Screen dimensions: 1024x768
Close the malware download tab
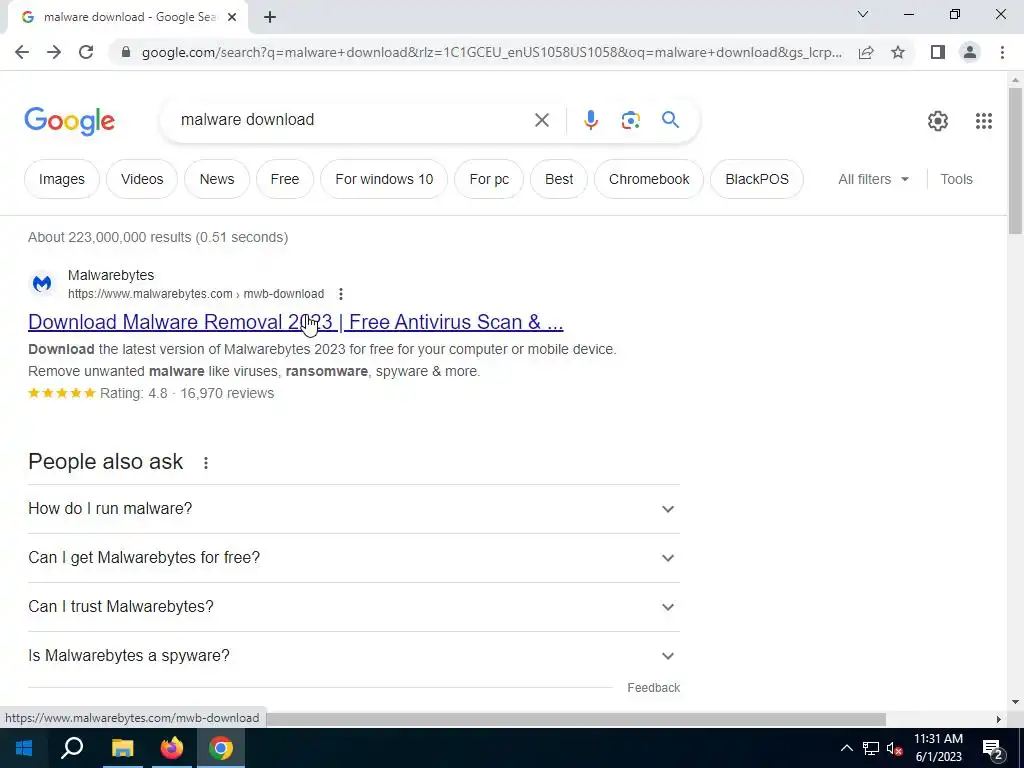tap(232, 18)
